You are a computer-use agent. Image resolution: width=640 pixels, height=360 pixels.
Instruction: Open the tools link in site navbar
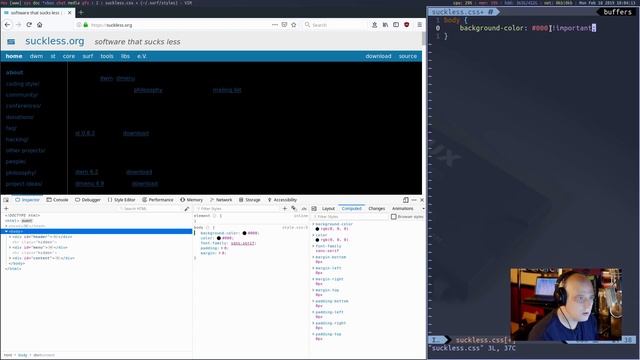point(107,56)
